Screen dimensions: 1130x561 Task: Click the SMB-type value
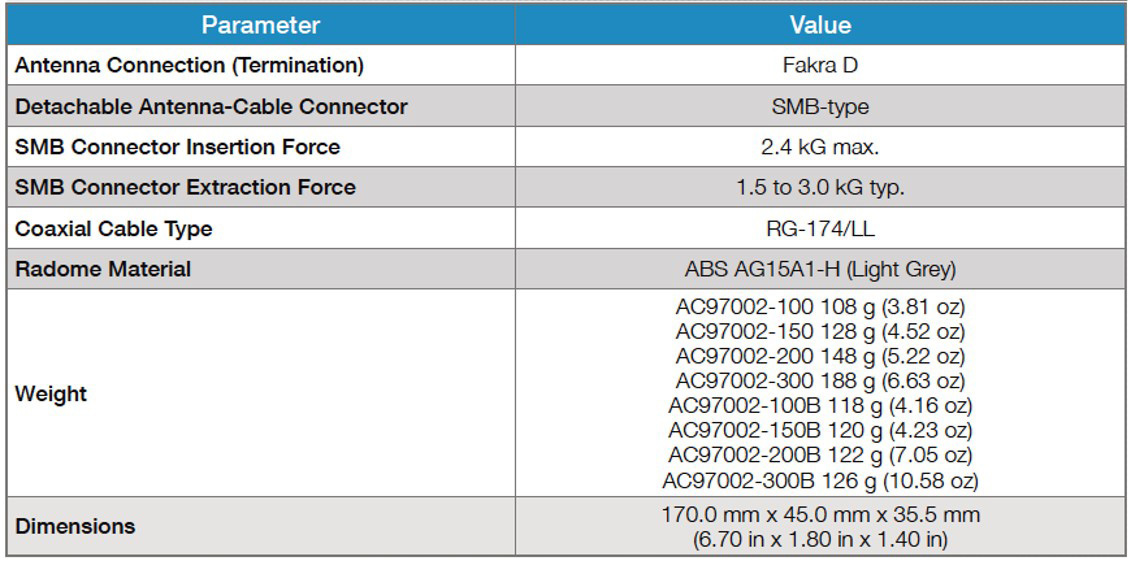point(820,106)
